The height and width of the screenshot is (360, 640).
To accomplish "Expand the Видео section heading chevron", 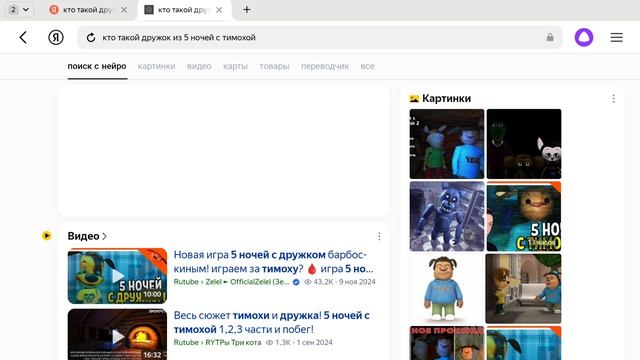I will click(x=104, y=236).
